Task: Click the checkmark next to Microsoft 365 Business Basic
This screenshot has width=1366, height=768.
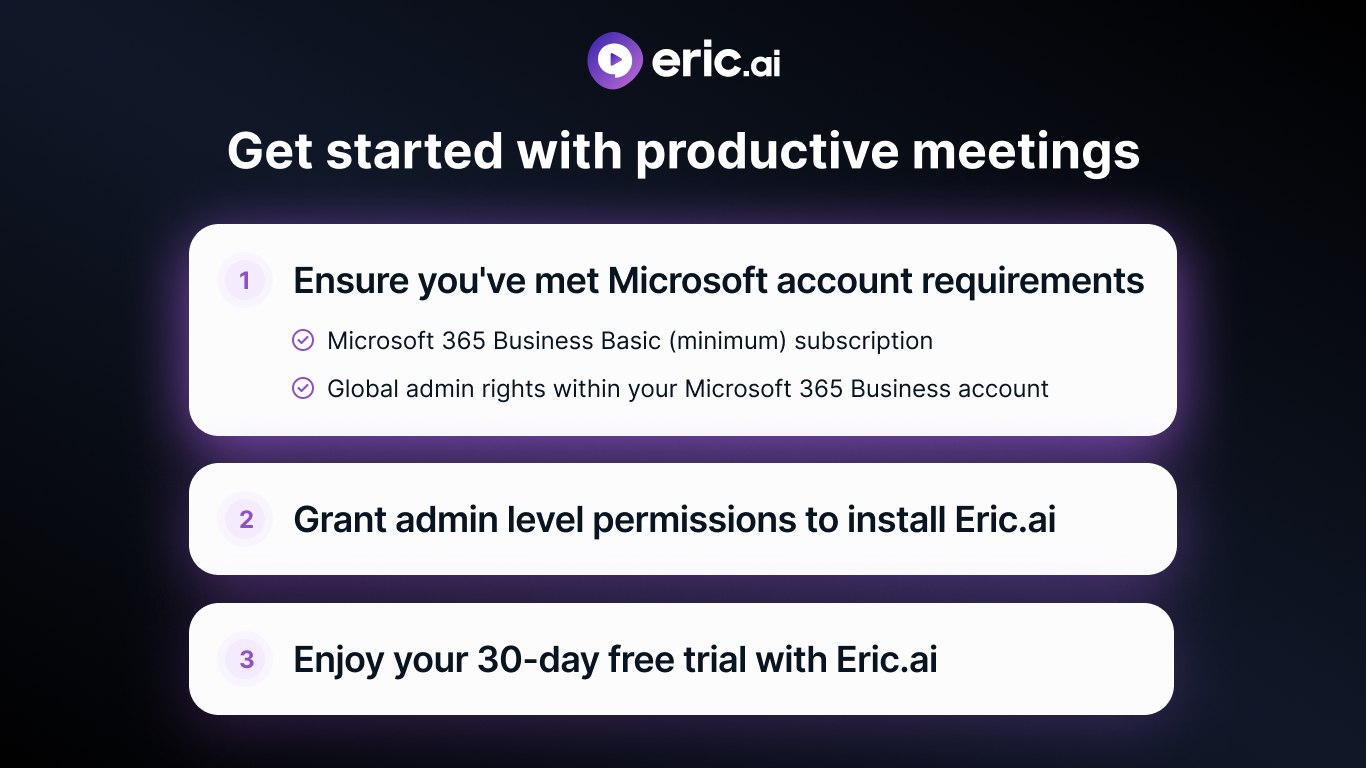Action: click(303, 341)
